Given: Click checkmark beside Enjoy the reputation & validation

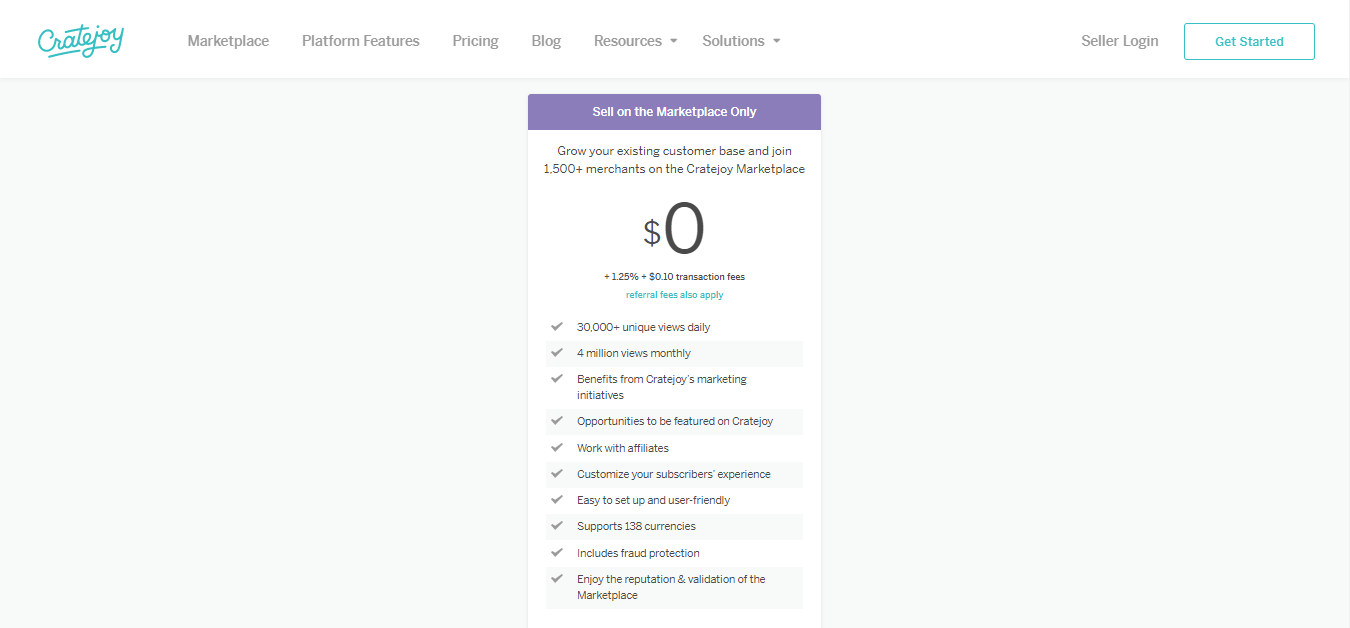Looking at the screenshot, I should tap(557, 578).
